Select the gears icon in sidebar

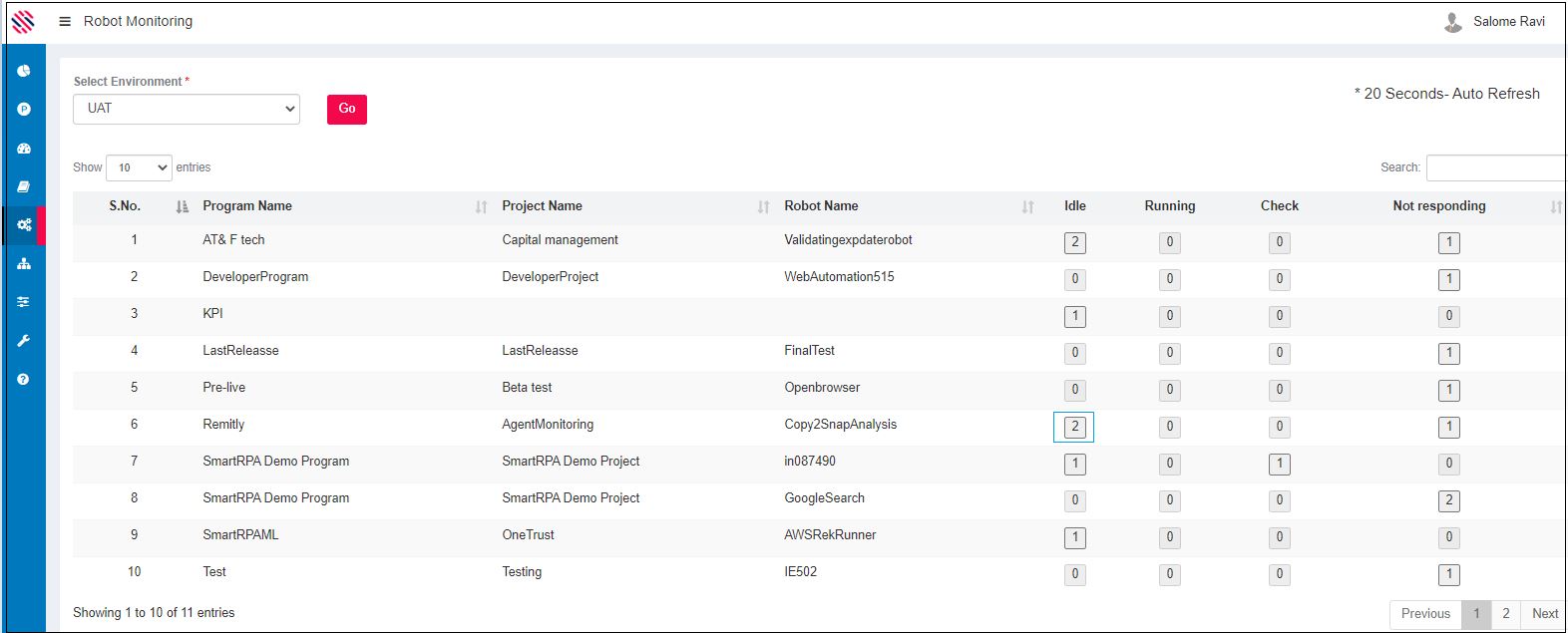(x=24, y=225)
